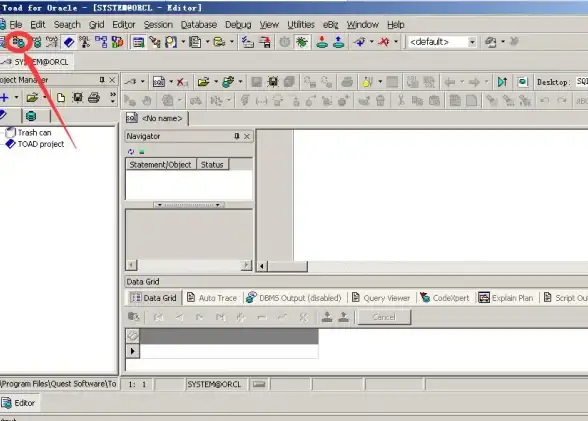588x421 pixels.
Task: Click the editor horizontal scrollbar left arrow
Action: [x=262, y=266]
